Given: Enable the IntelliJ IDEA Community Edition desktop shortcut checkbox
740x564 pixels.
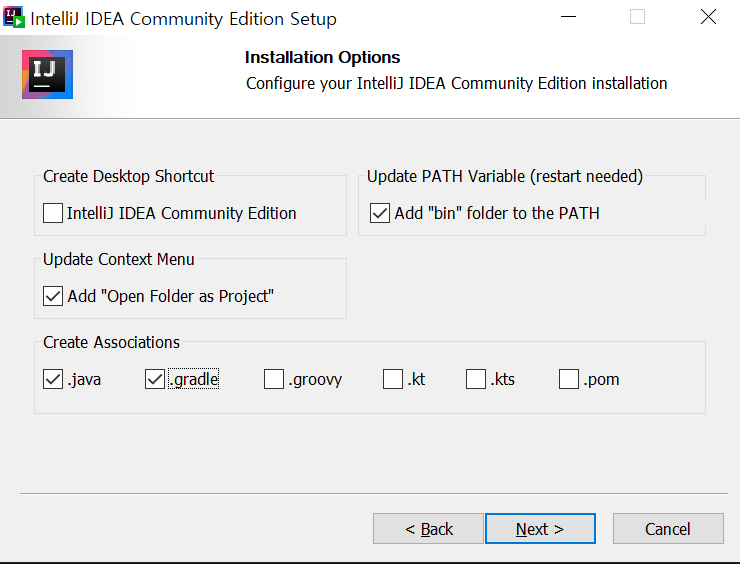Looking at the screenshot, I should (53, 213).
